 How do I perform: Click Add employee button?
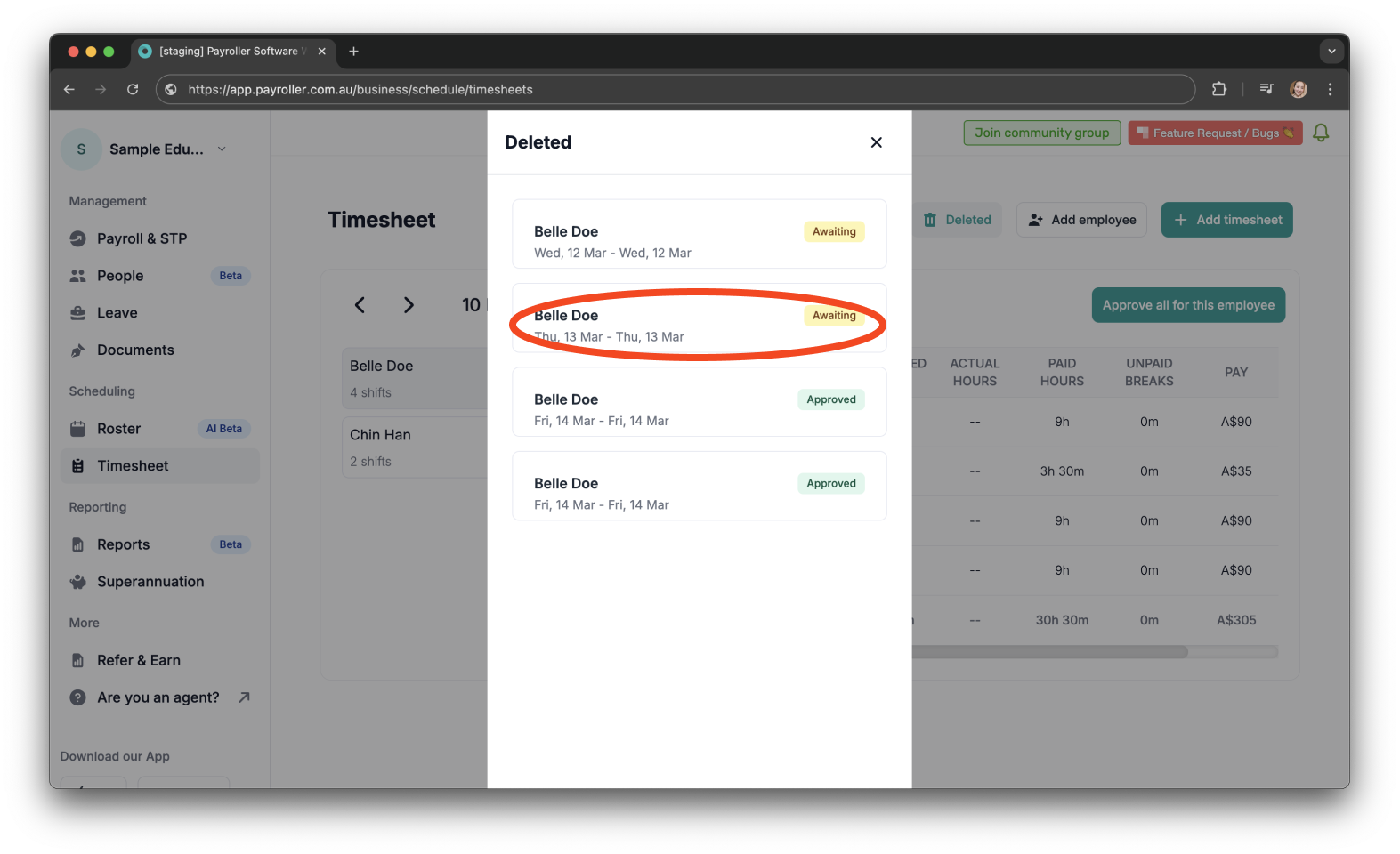[x=1081, y=220]
